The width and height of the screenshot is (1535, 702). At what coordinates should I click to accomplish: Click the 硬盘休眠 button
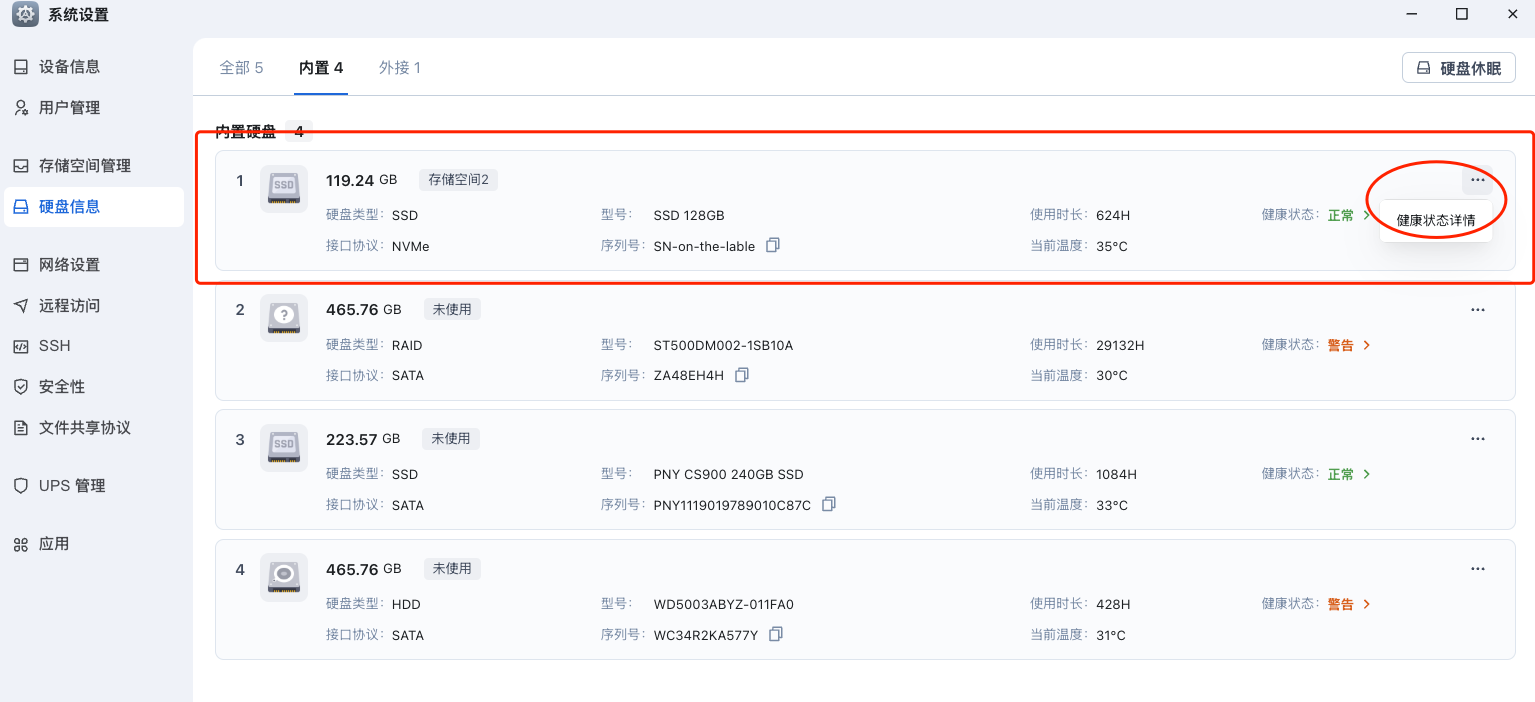click(1459, 68)
